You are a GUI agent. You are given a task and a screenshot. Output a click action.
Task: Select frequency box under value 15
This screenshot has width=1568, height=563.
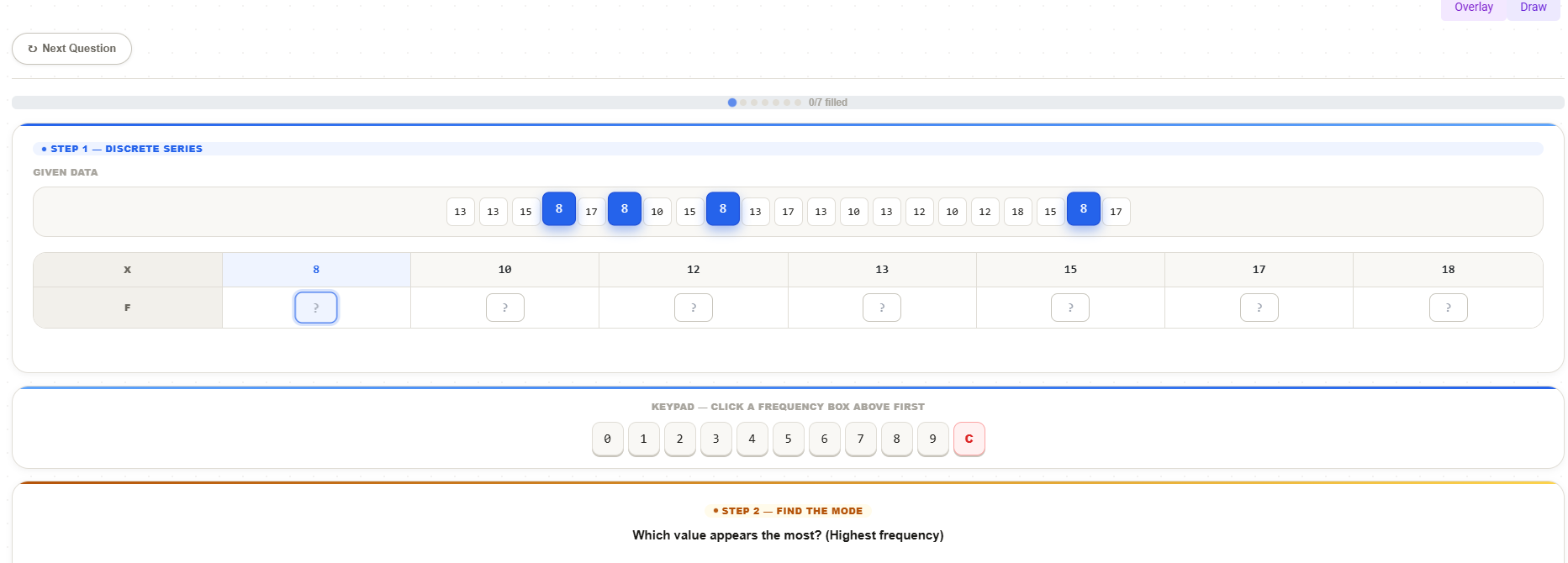(x=1069, y=308)
